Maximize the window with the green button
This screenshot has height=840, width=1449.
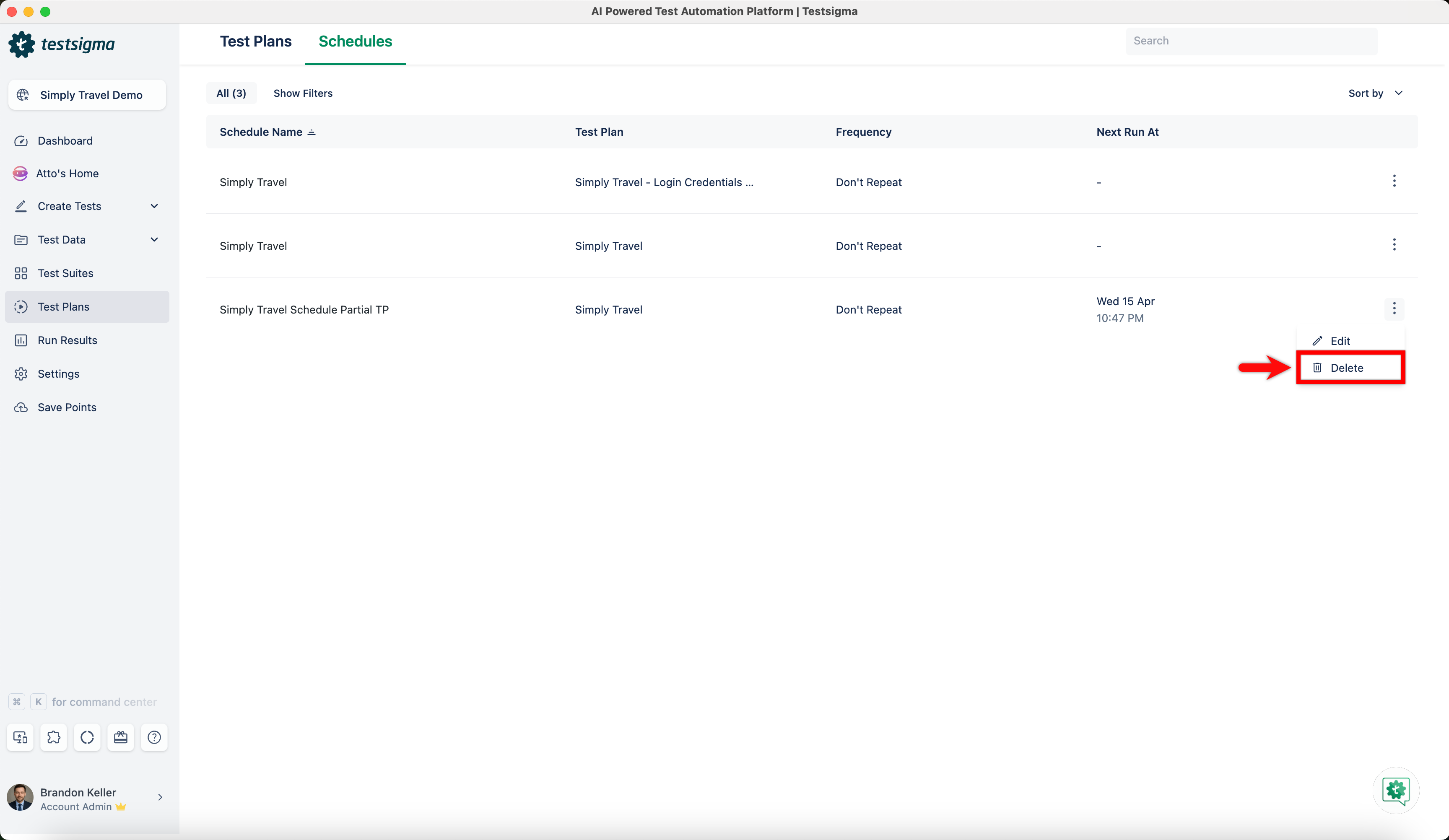click(x=45, y=11)
